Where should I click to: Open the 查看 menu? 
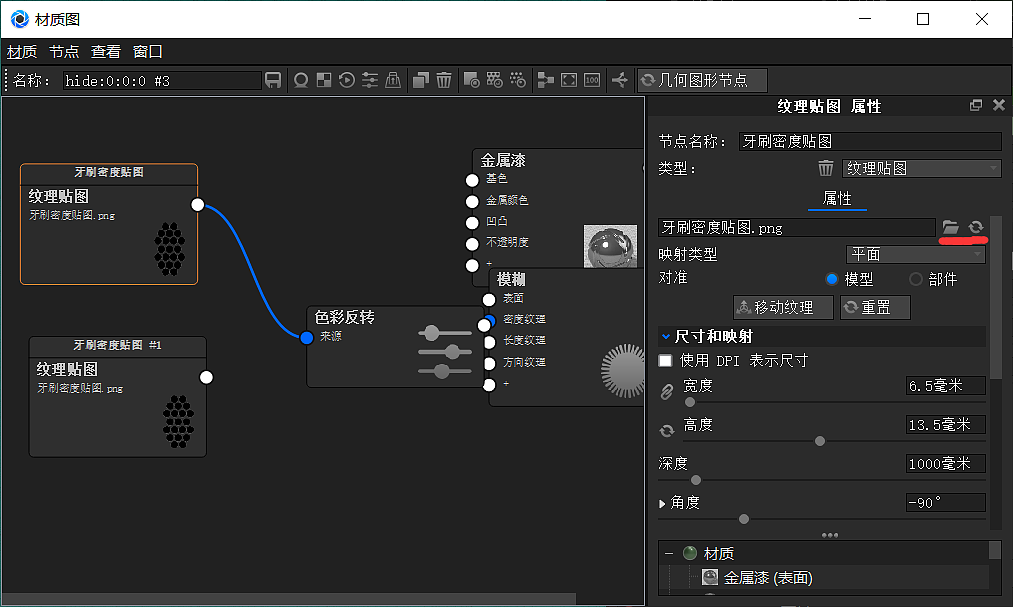pyautogui.click(x=106, y=51)
